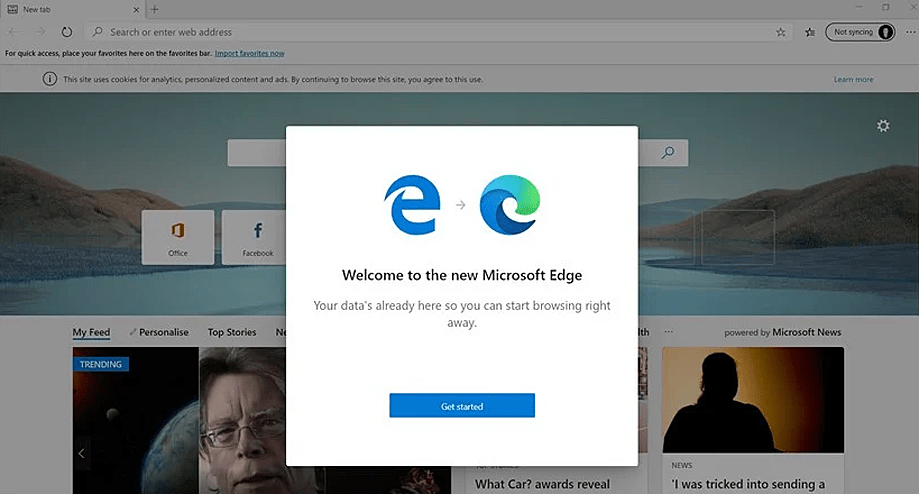Select the Top Stories tab
The width and height of the screenshot is (919, 494).
[232, 332]
